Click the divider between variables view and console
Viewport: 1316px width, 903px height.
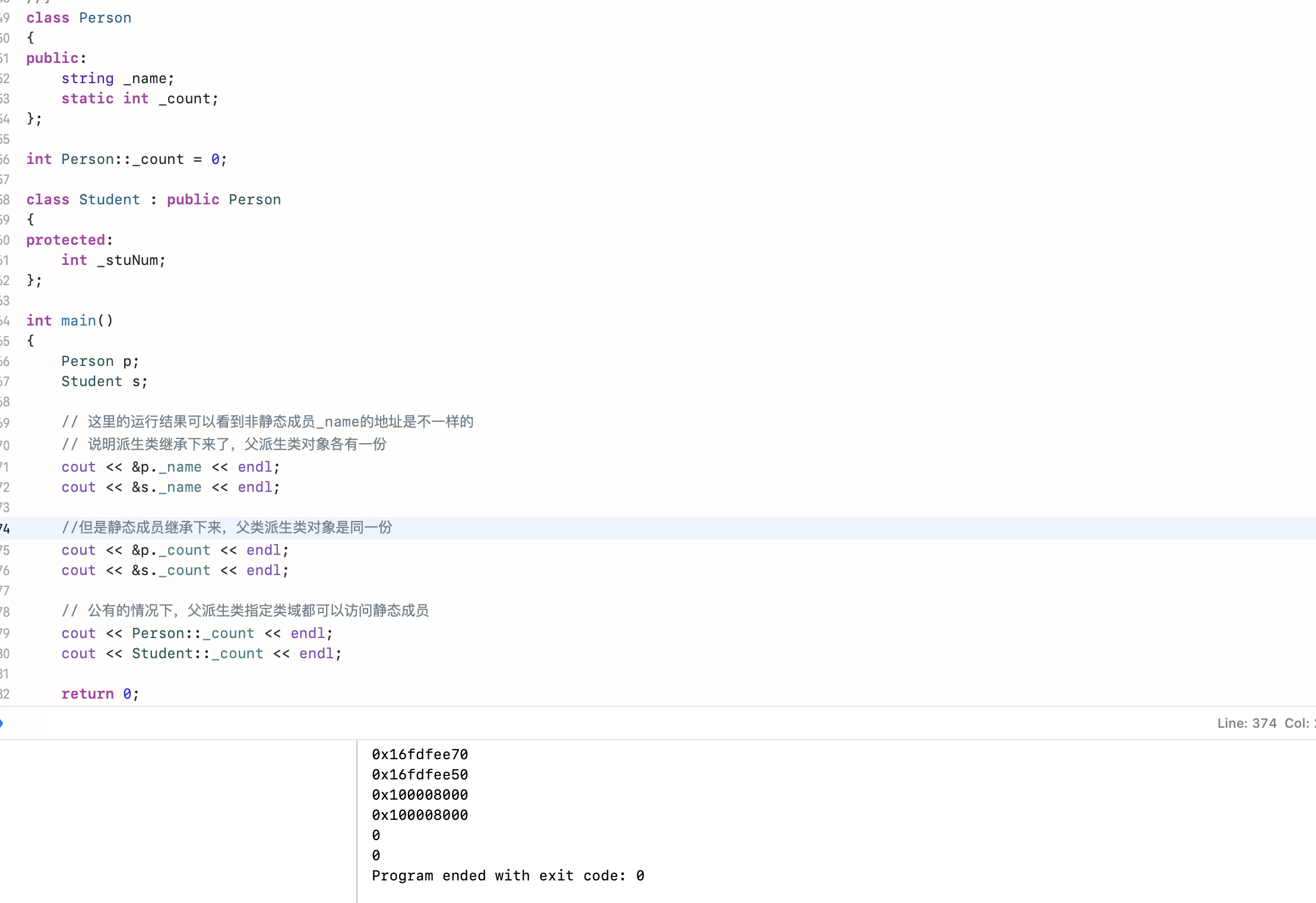click(357, 821)
